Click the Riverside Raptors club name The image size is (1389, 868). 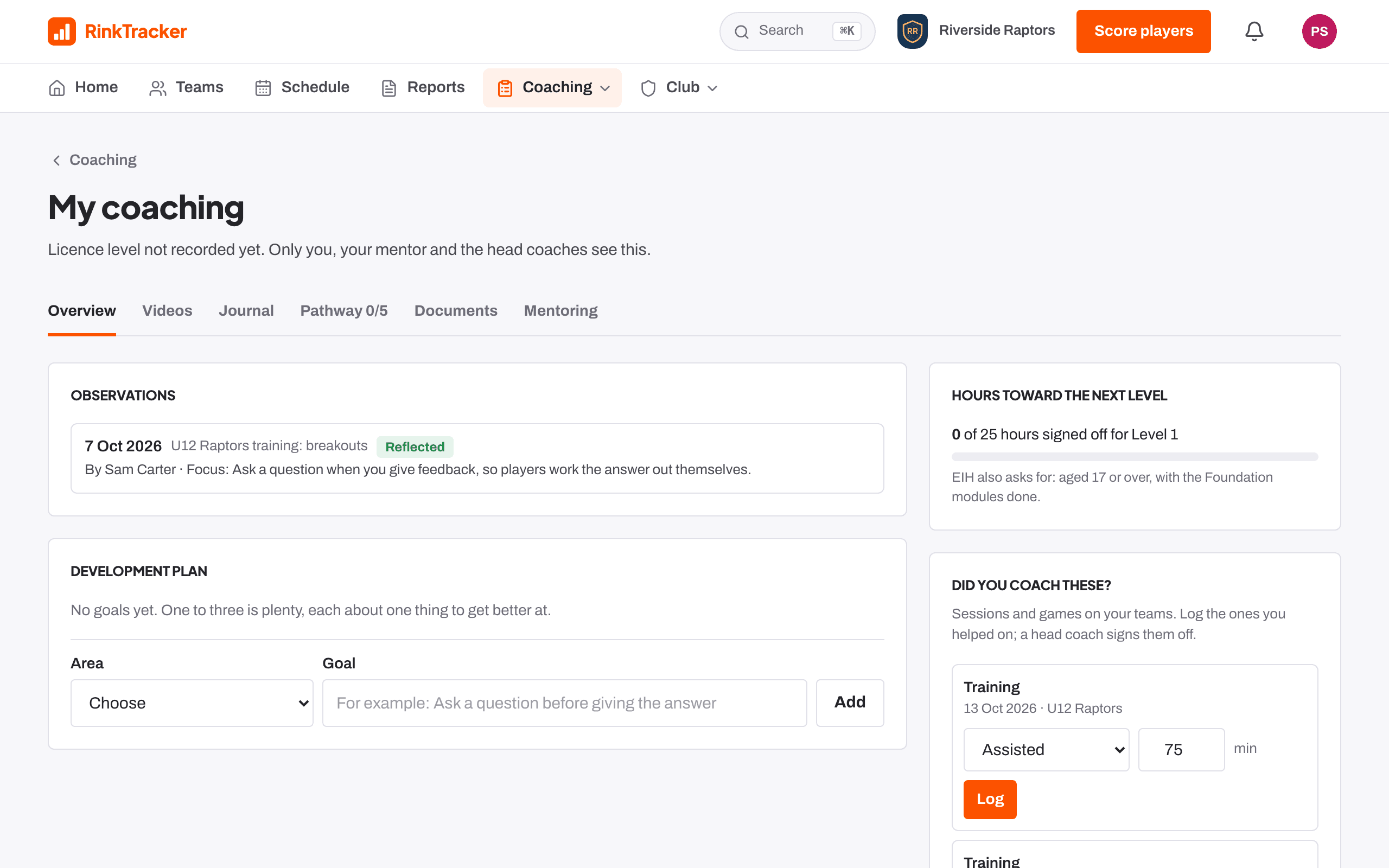coord(997,30)
